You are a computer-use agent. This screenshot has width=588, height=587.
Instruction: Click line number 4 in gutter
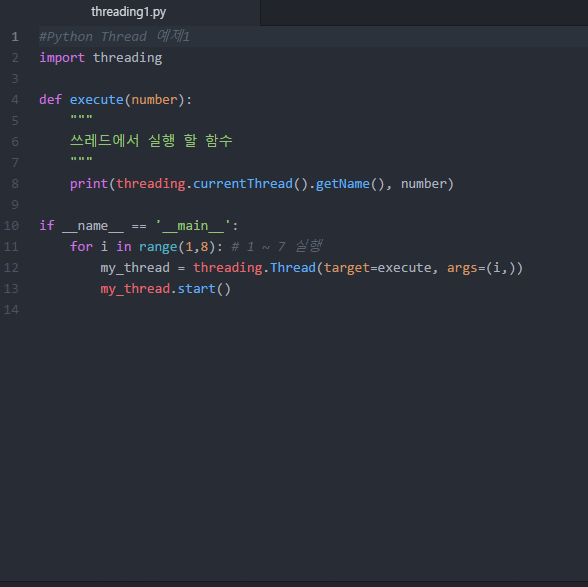pyautogui.click(x=15, y=100)
